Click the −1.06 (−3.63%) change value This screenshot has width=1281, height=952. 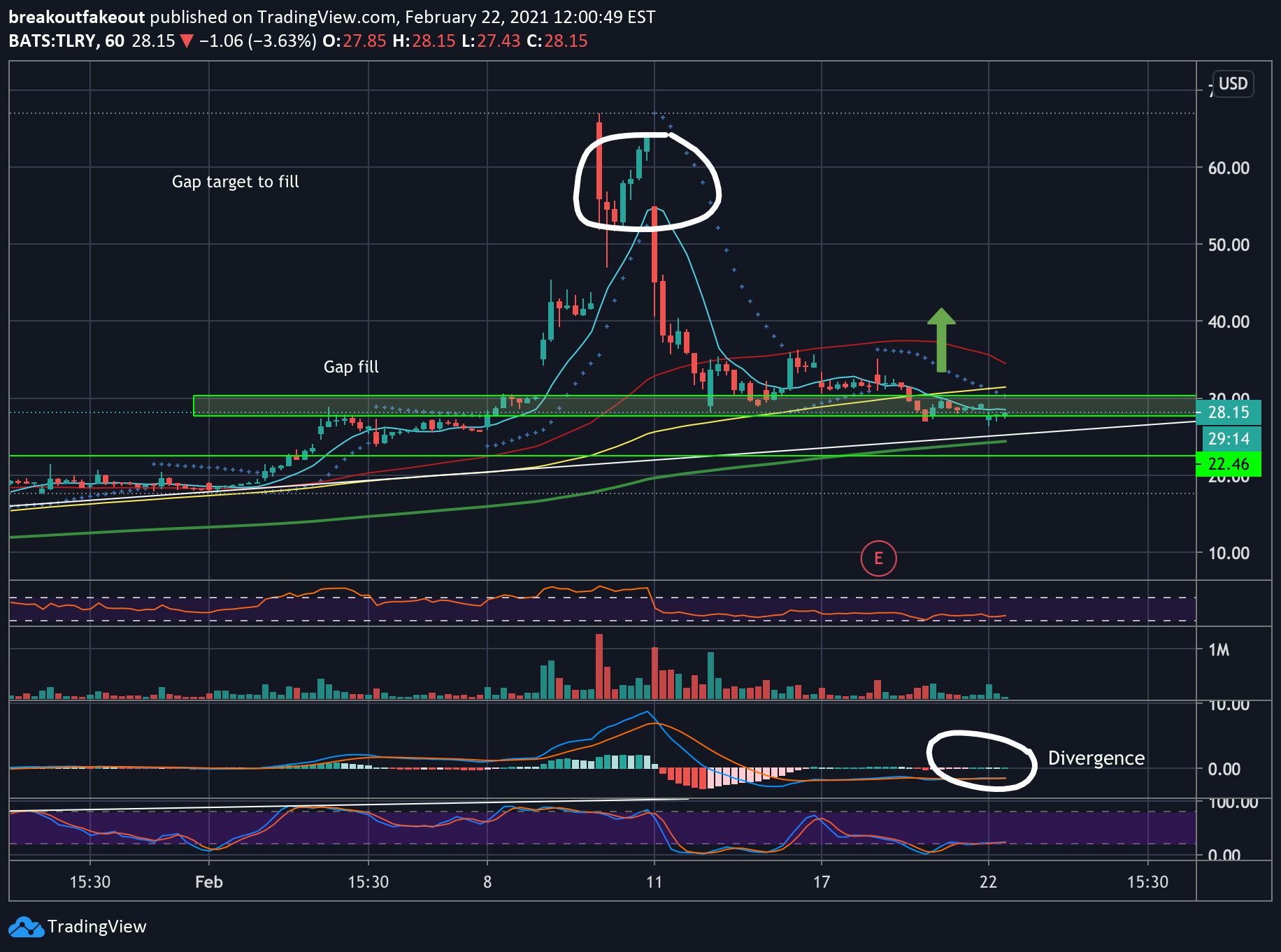pyautogui.click(x=257, y=41)
